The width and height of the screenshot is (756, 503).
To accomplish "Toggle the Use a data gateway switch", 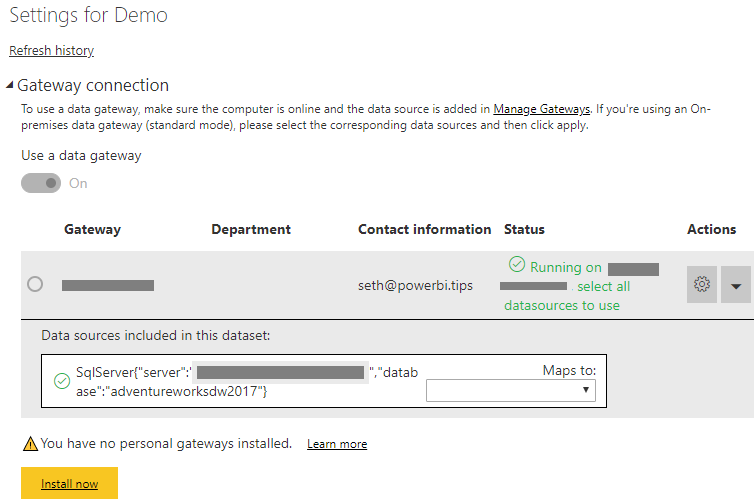I will (x=41, y=183).
